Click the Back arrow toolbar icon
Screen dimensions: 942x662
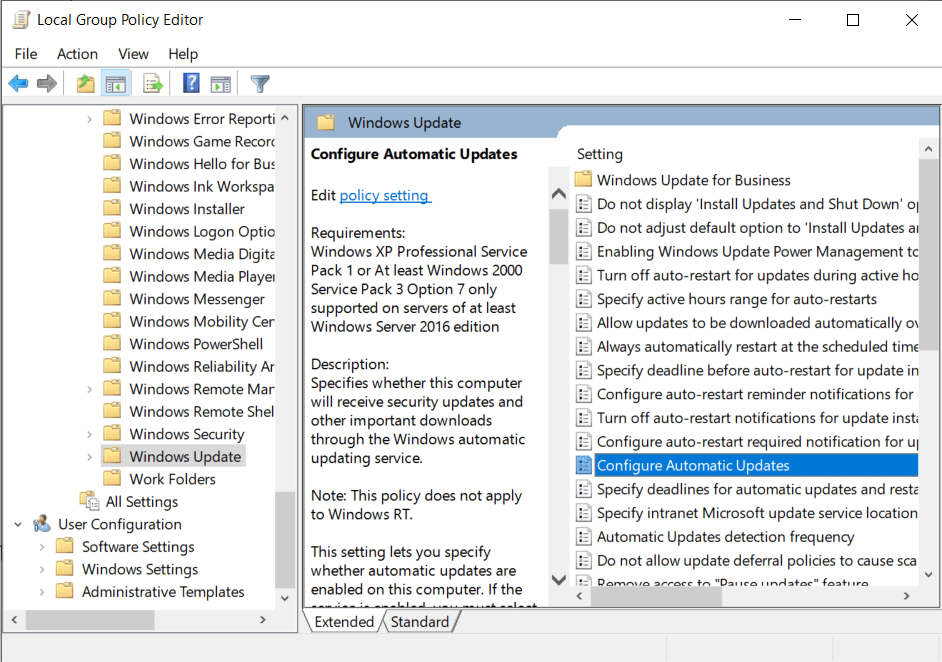click(19, 84)
